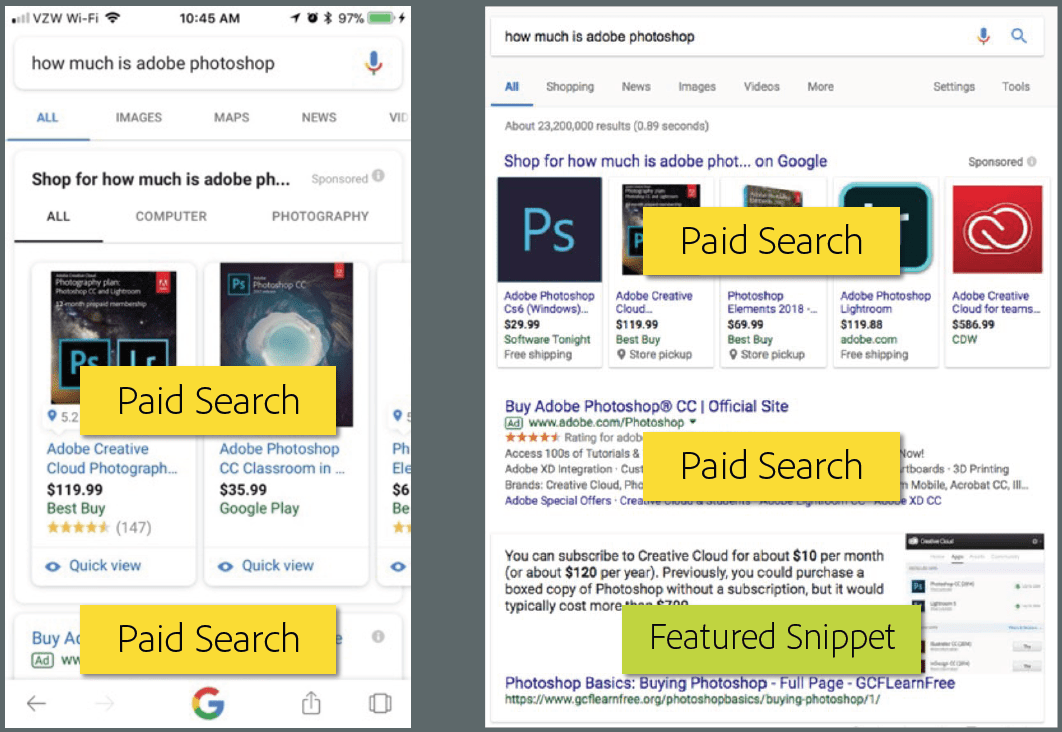Select the All tab on desktop results

click(x=511, y=87)
